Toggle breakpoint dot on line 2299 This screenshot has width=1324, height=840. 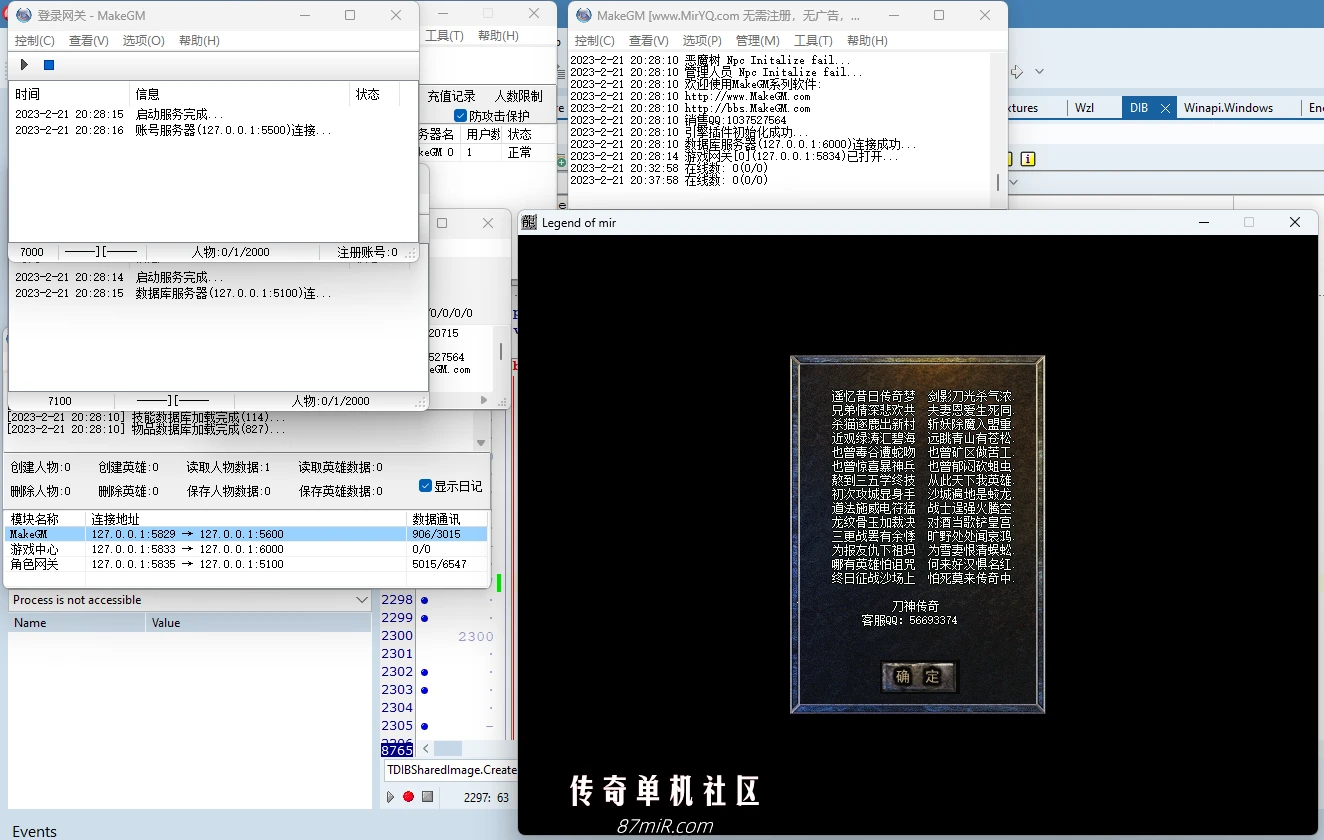[424, 618]
